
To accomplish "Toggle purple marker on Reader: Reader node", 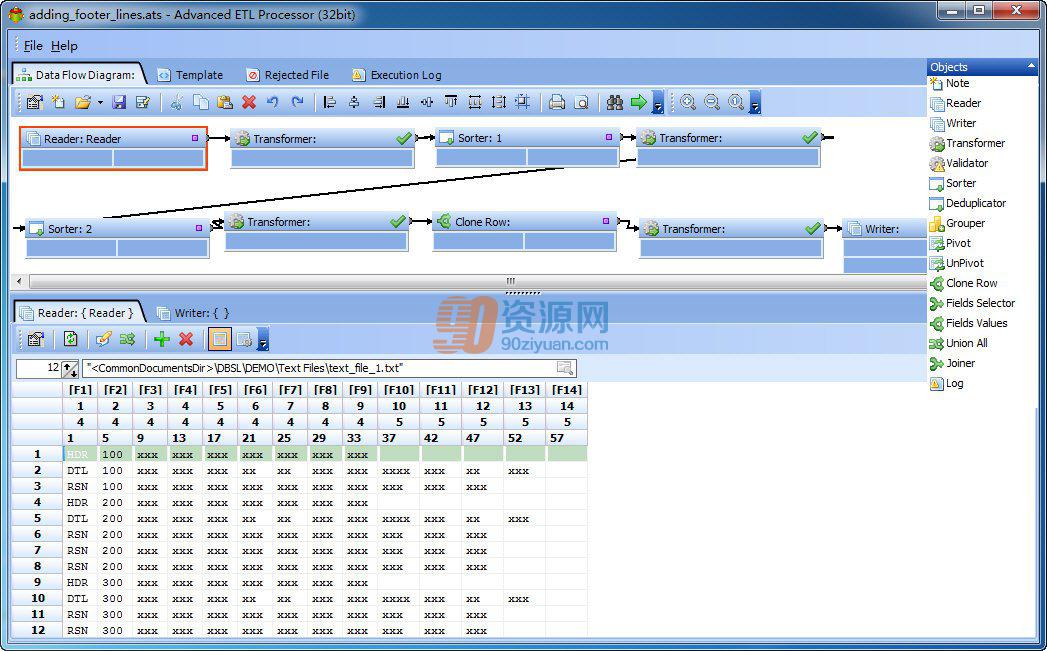I will (195, 138).
